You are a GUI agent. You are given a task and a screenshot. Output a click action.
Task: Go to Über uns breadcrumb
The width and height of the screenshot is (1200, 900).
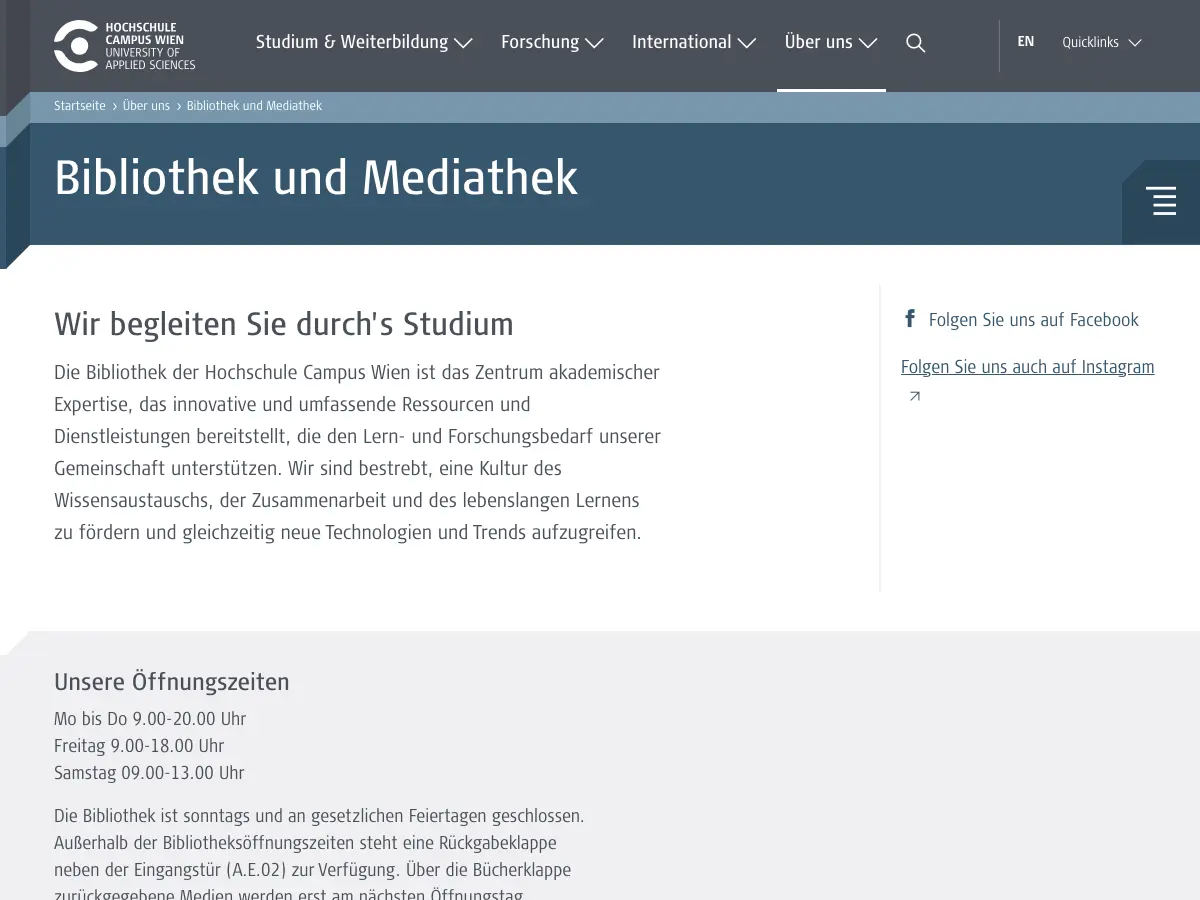pos(146,106)
